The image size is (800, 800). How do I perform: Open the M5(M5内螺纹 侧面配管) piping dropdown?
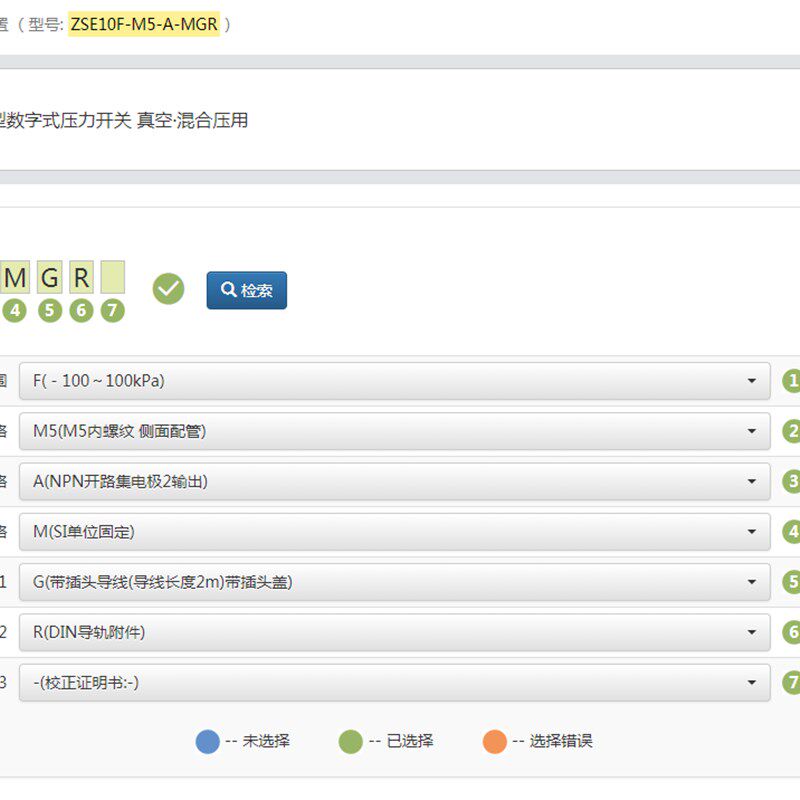click(x=394, y=431)
